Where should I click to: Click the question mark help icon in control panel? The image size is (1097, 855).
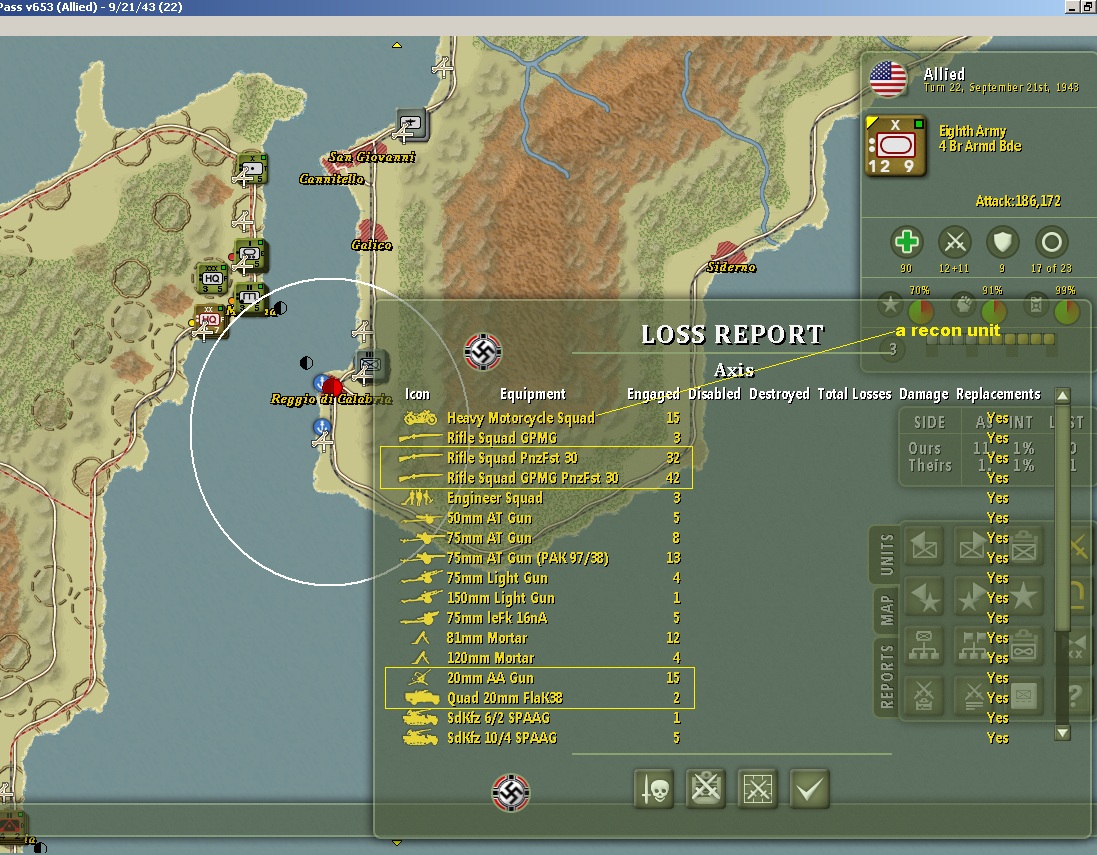point(1076,695)
